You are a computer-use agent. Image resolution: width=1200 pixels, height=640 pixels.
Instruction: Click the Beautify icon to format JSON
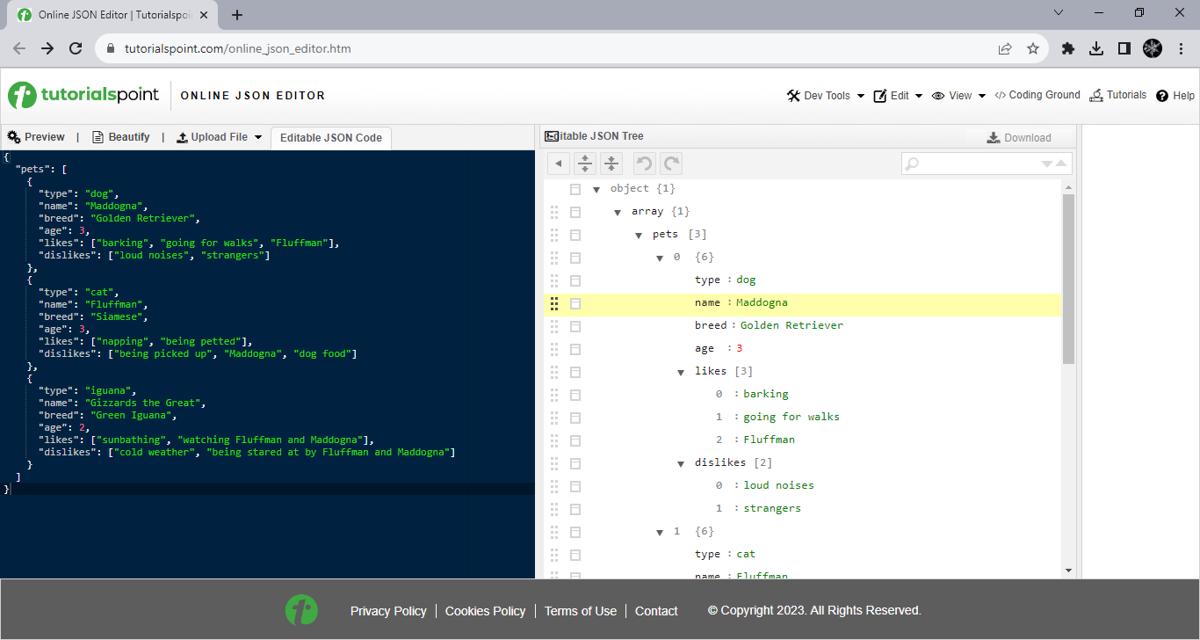[99, 136]
